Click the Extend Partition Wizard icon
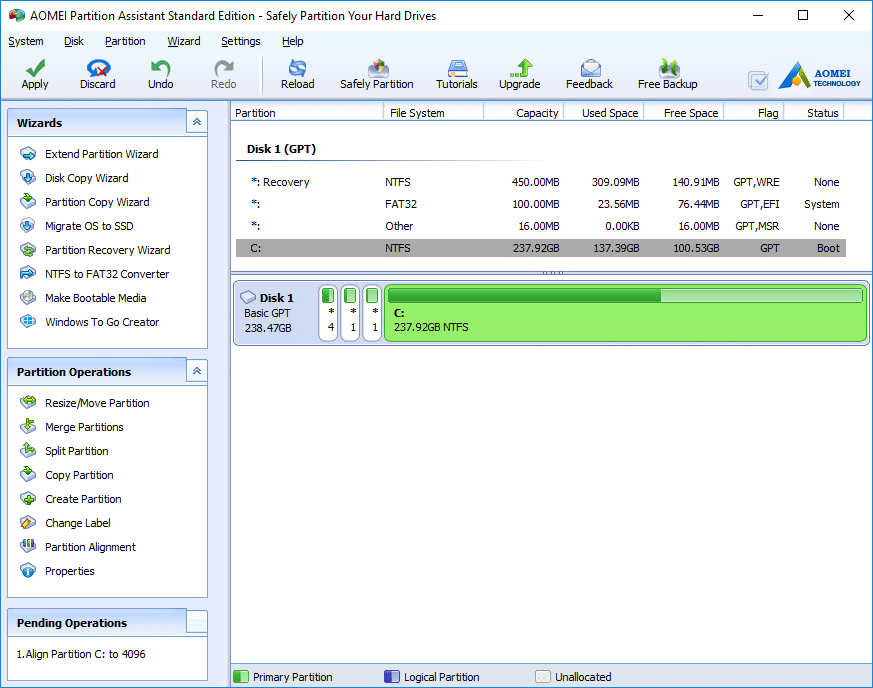873x688 pixels. tap(28, 154)
